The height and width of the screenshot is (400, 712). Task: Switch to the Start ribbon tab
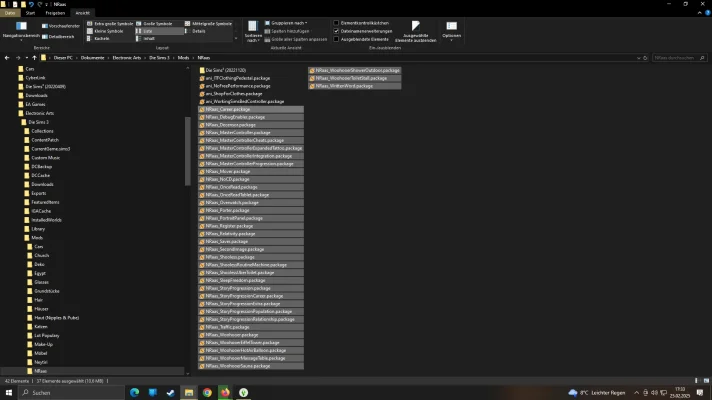click(30, 13)
